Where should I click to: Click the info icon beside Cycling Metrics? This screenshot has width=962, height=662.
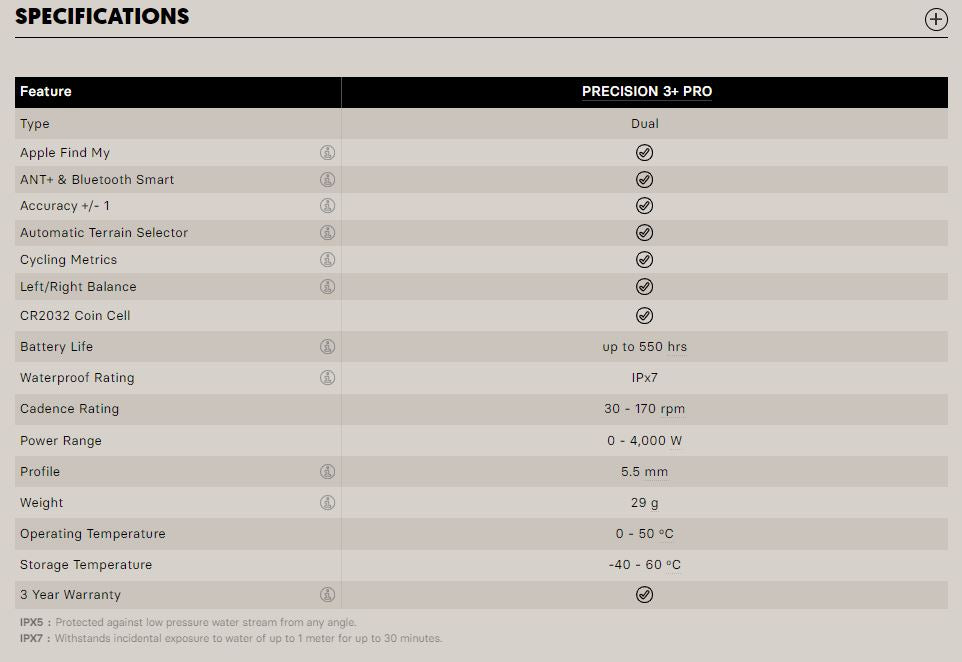coord(328,259)
